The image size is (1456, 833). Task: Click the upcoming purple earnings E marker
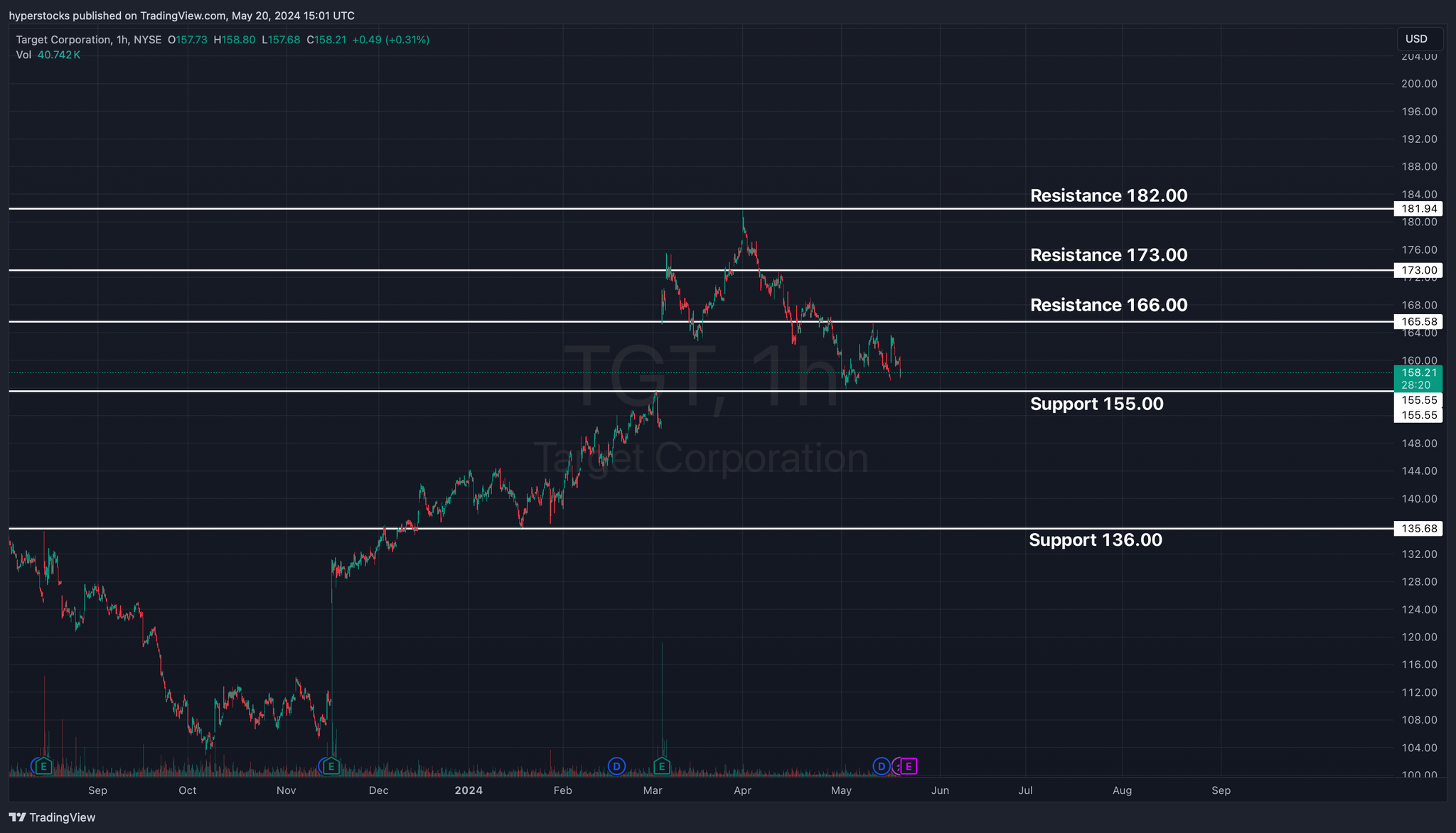[x=909, y=766]
